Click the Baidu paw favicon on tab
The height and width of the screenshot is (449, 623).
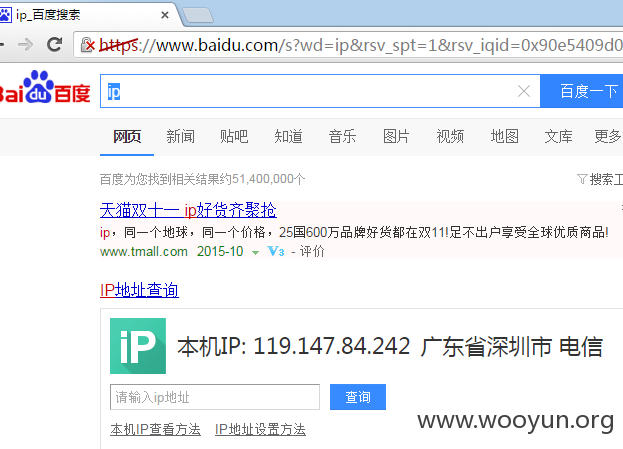pyautogui.click(x=6, y=15)
